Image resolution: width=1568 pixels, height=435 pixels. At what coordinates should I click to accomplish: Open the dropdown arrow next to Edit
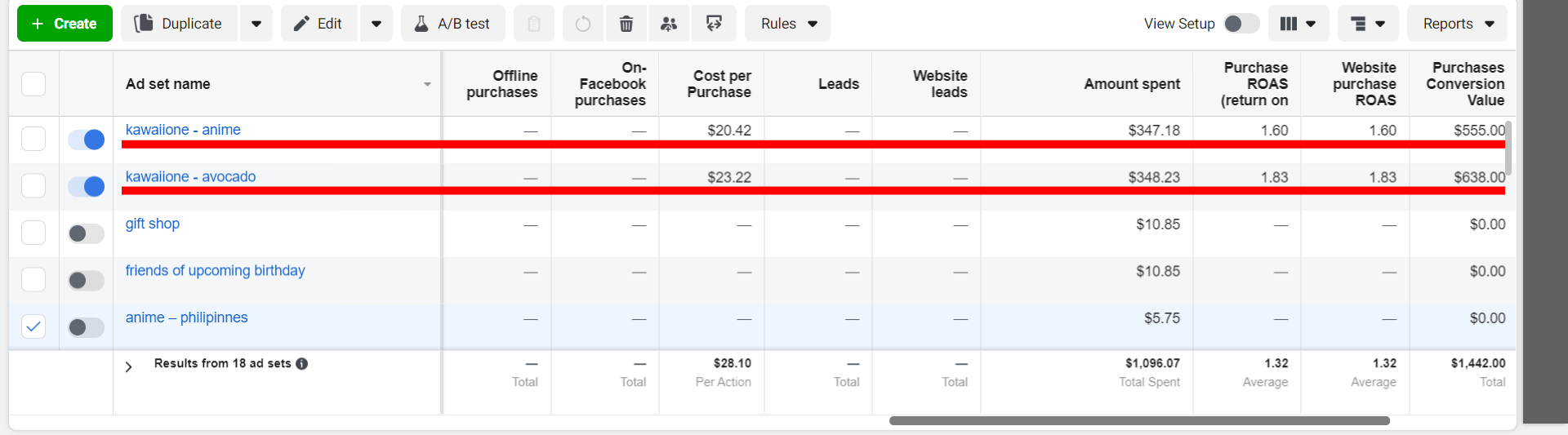click(376, 24)
